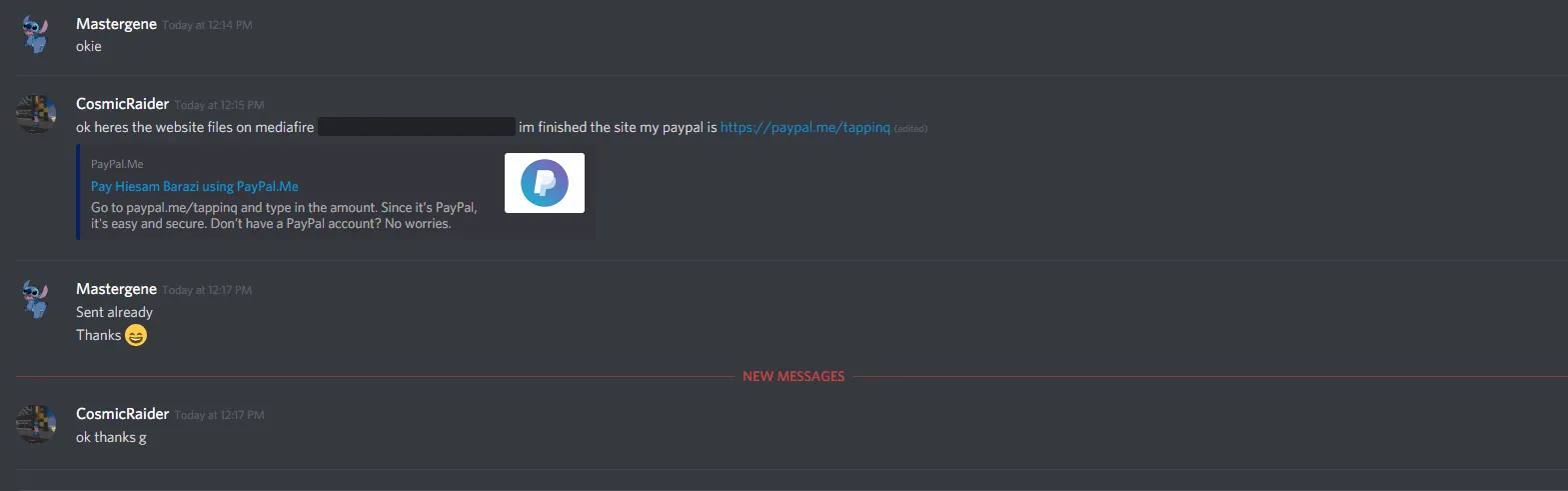
Task: Open CosmicRaider's avatar next to 'ok thanks g'
Action: [36, 424]
